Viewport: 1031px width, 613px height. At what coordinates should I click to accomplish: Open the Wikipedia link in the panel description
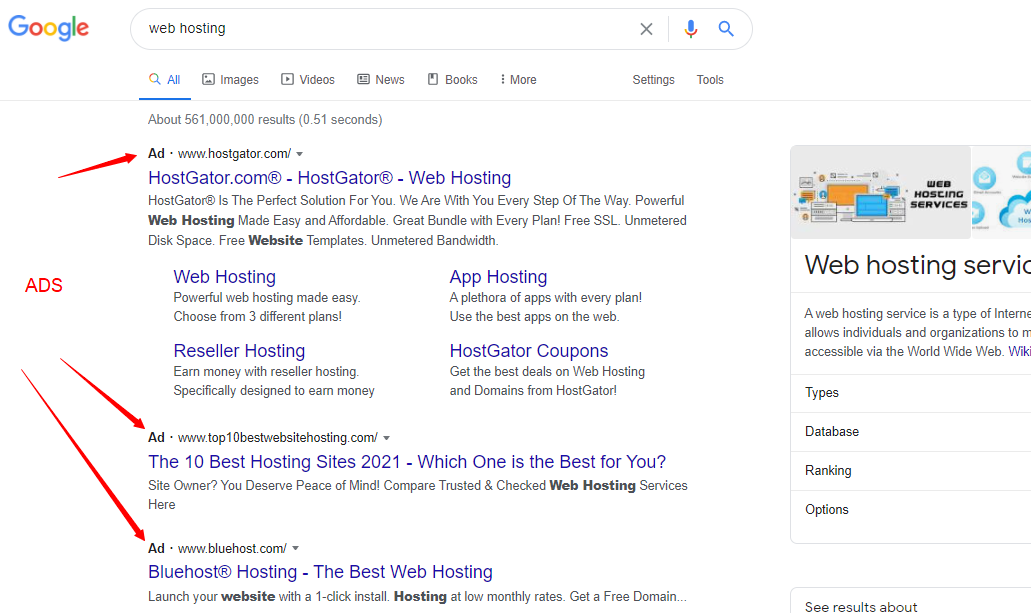click(1020, 351)
